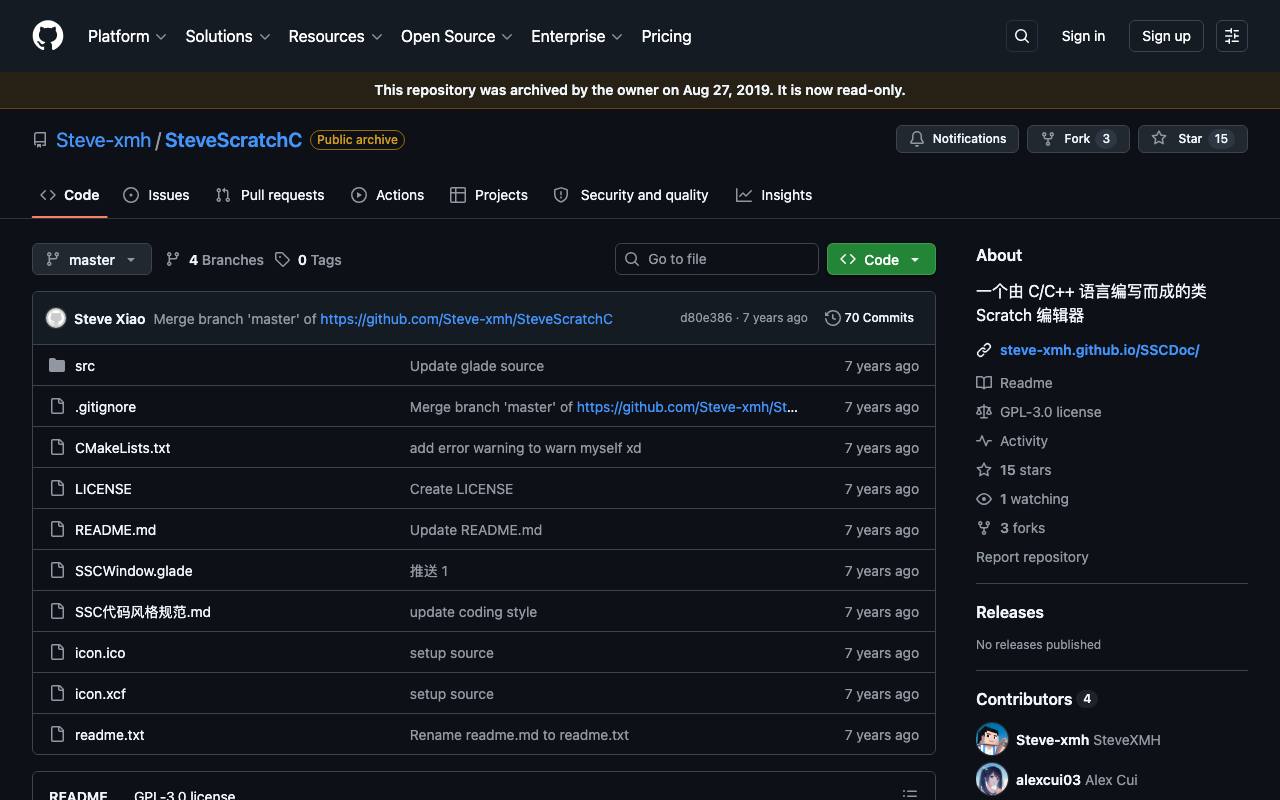The width and height of the screenshot is (1280, 800).
Task: Click the file icon beside LICENSE
Action: coord(57,489)
